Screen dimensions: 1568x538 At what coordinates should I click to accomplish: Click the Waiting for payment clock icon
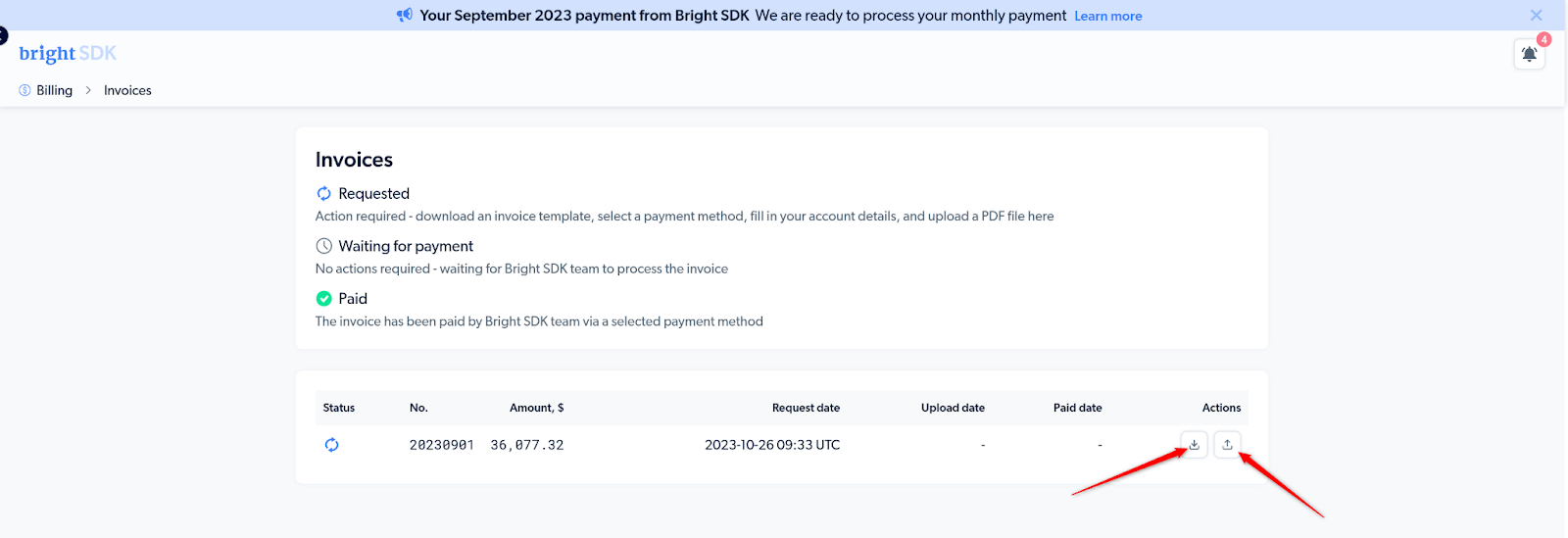324,246
